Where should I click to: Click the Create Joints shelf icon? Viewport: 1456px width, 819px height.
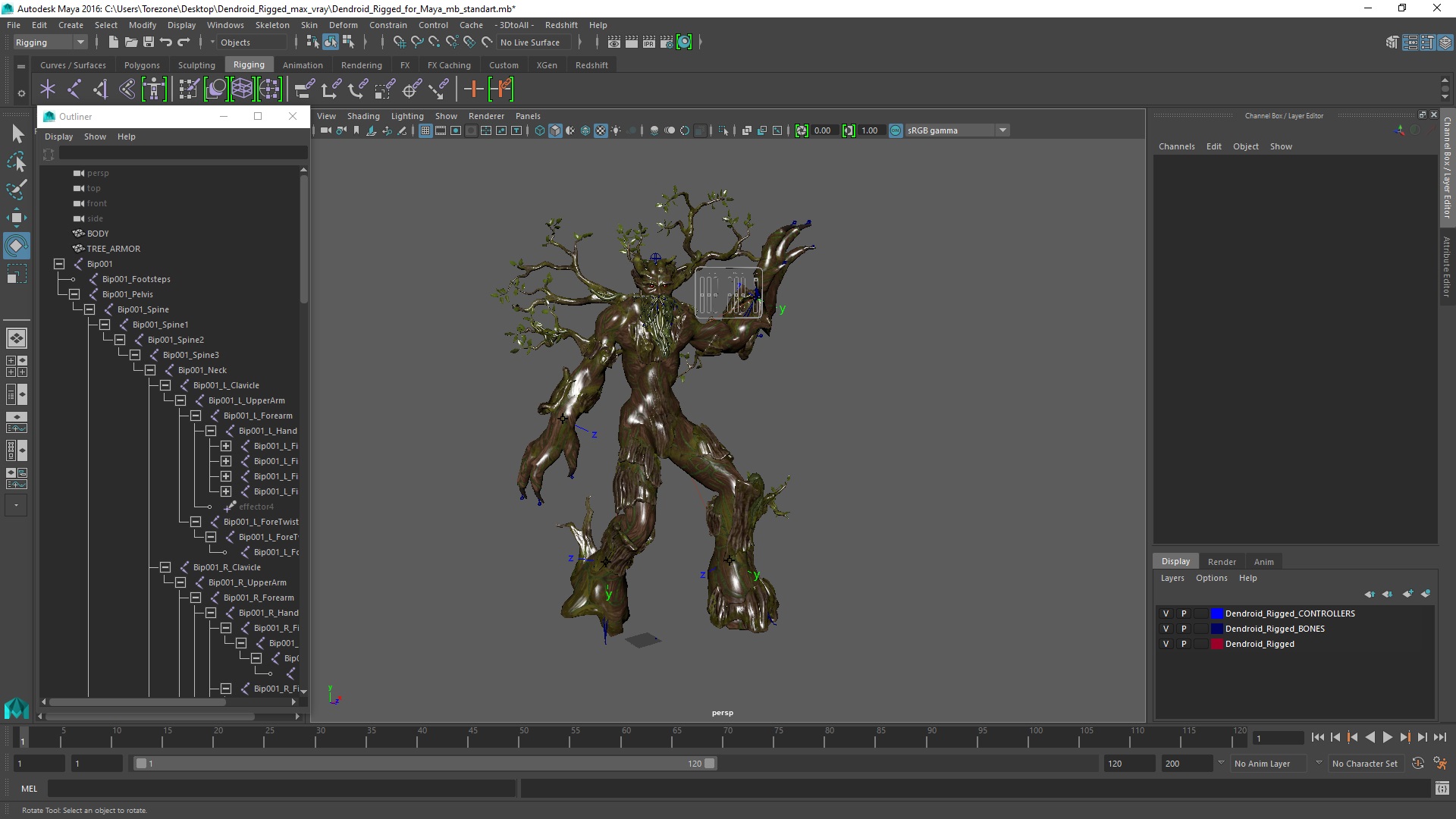pyautogui.click(x=74, y=89)
